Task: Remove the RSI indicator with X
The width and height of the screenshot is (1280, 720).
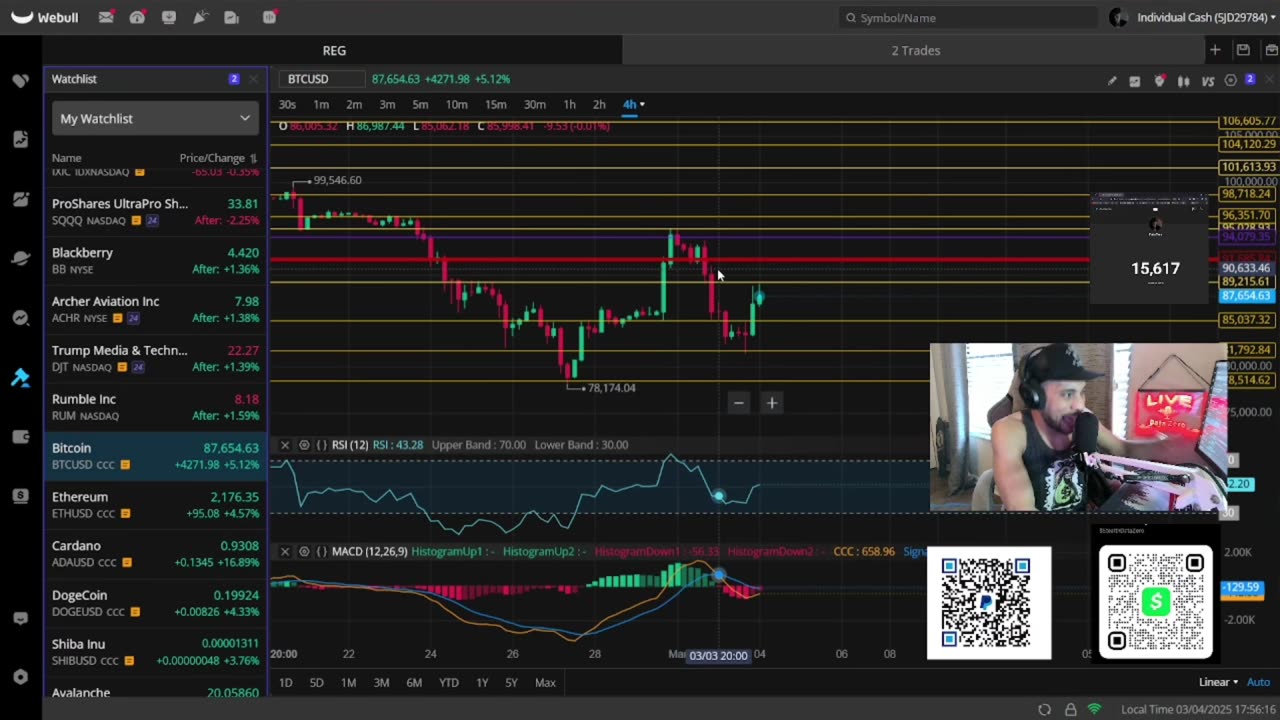Action: [285, 445]
